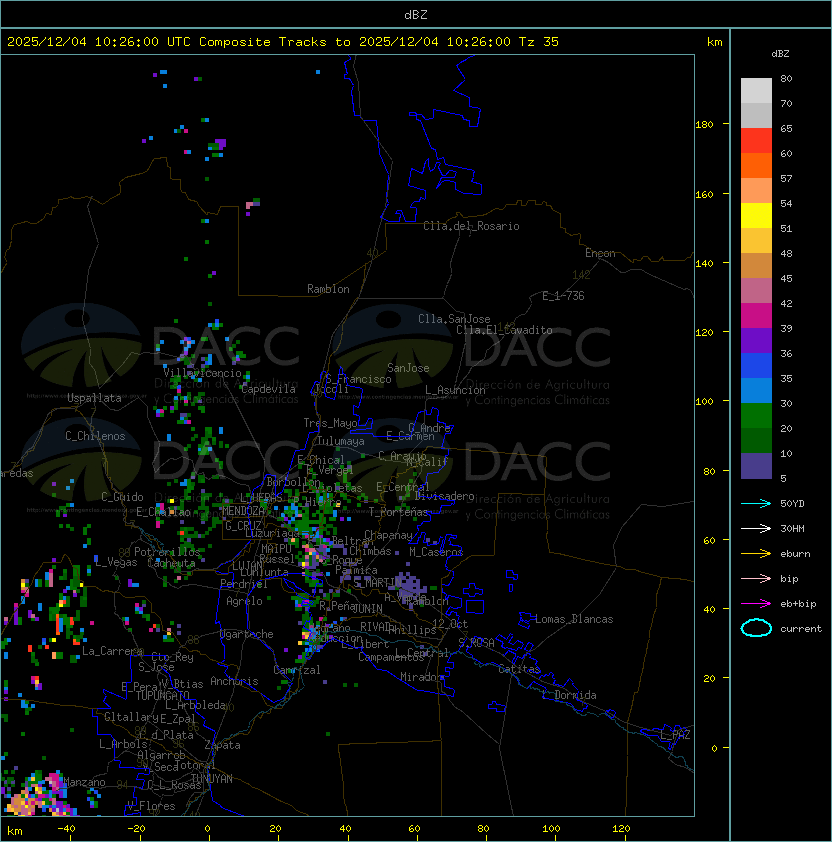
Task: Click the Potrerillos label
Action: point(167,552)
